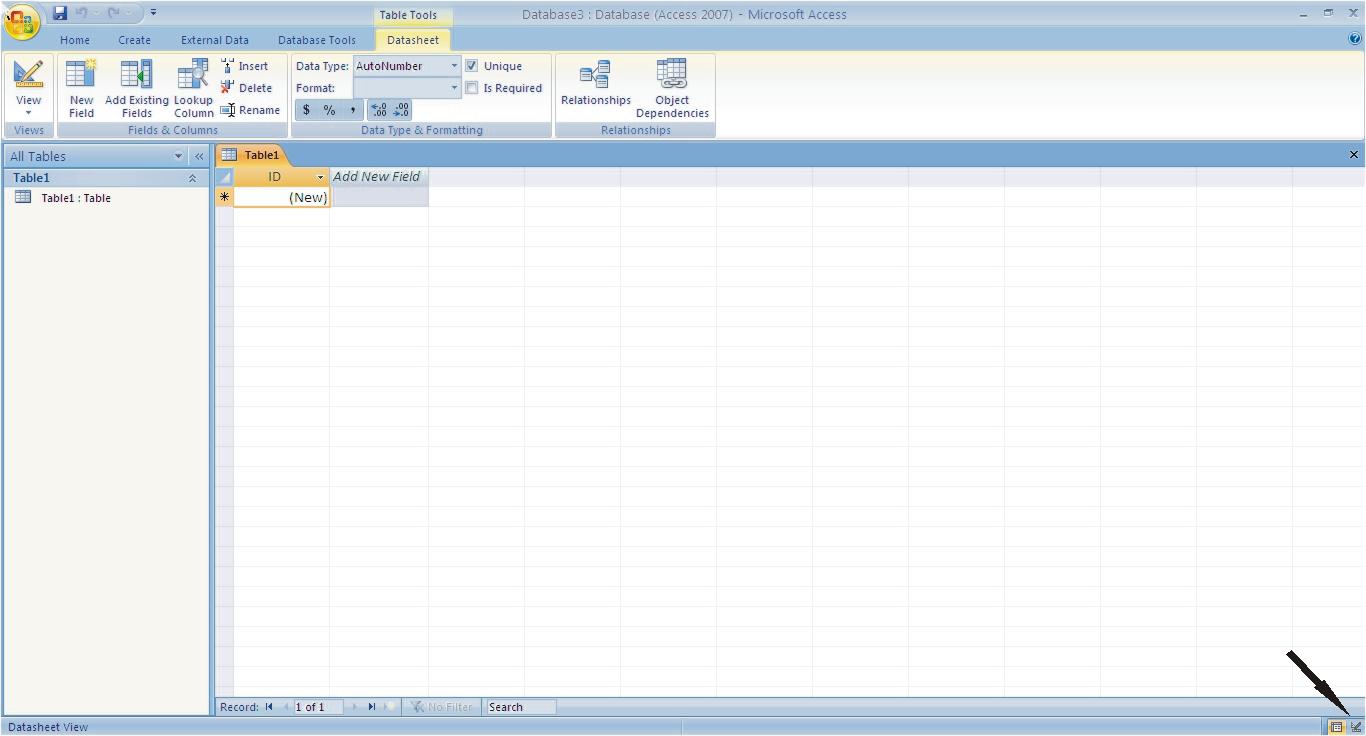Open the Data Type combo box showing AutoNumber

(x=407, y=66)
